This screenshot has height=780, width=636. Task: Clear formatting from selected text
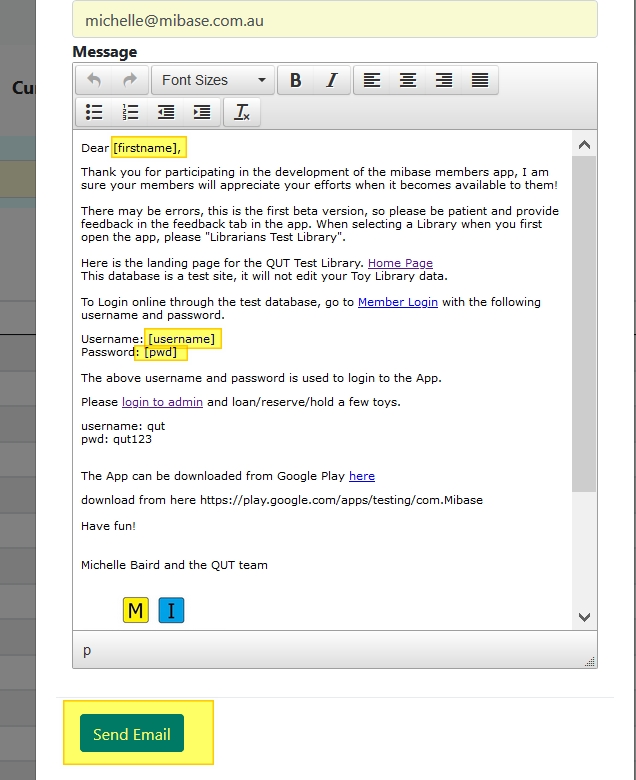pyautogui.click(x=242, y=112)
